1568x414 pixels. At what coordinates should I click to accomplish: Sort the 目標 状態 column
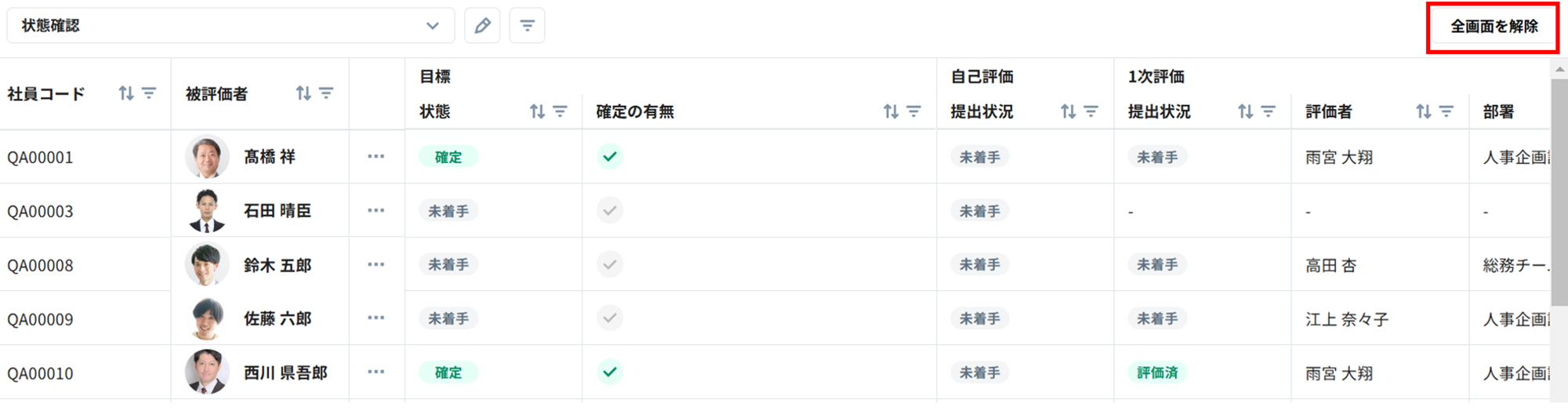pos(537,112)
